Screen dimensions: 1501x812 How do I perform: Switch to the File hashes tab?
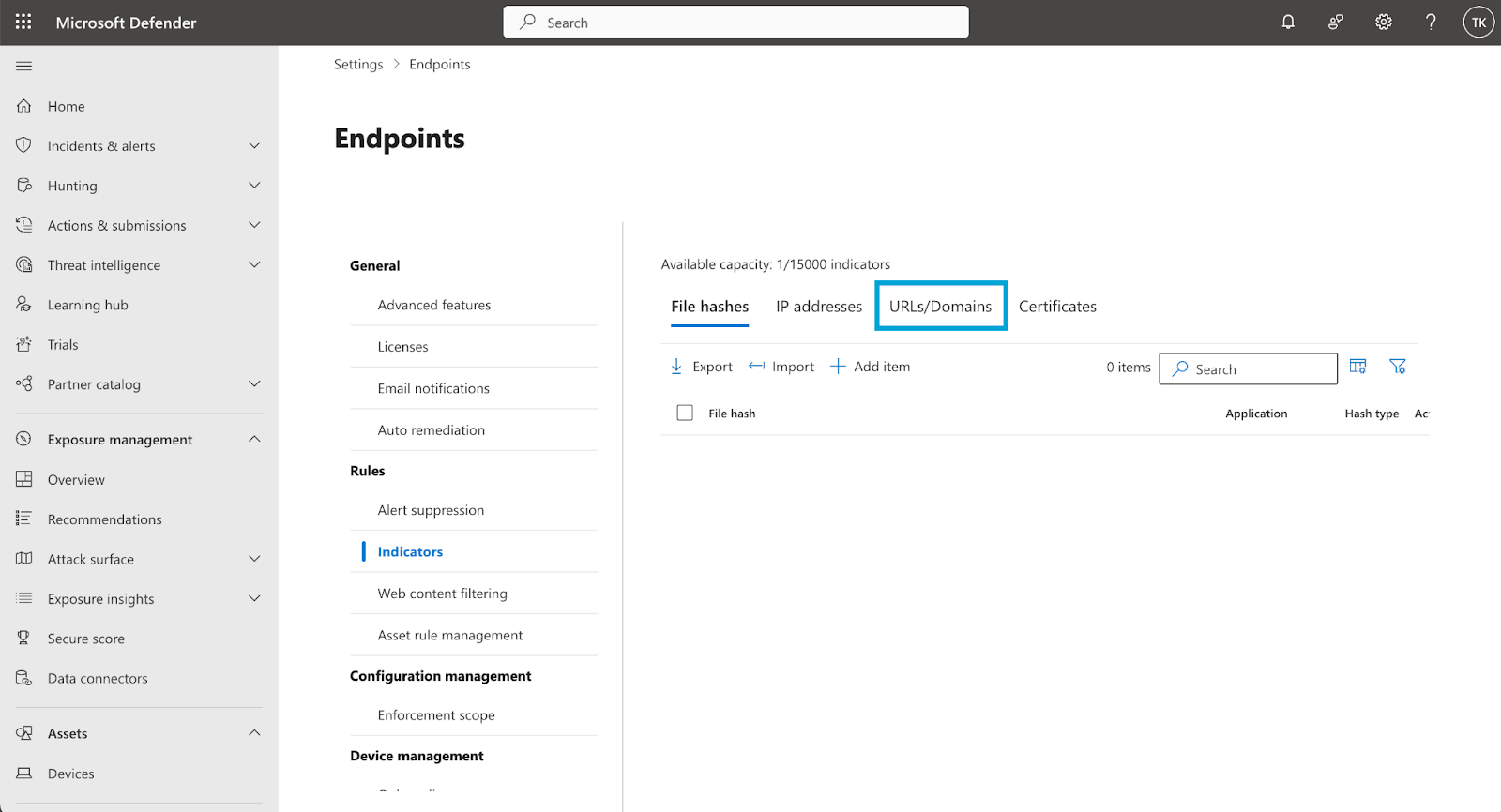[x=710, y=307]
